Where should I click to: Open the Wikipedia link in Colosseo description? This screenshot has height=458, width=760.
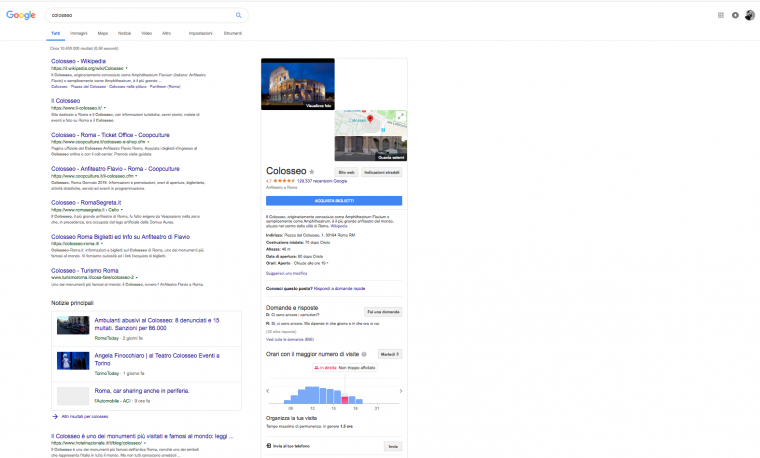pos(339,226)
